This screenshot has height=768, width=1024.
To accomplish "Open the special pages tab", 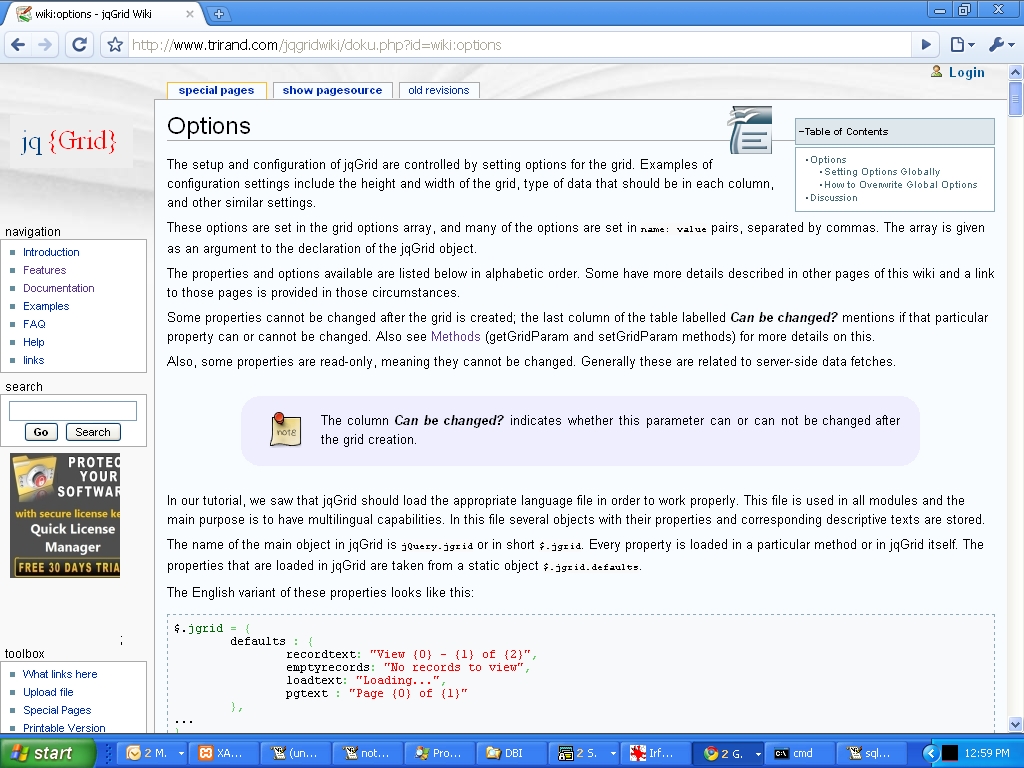I will 216,90.
